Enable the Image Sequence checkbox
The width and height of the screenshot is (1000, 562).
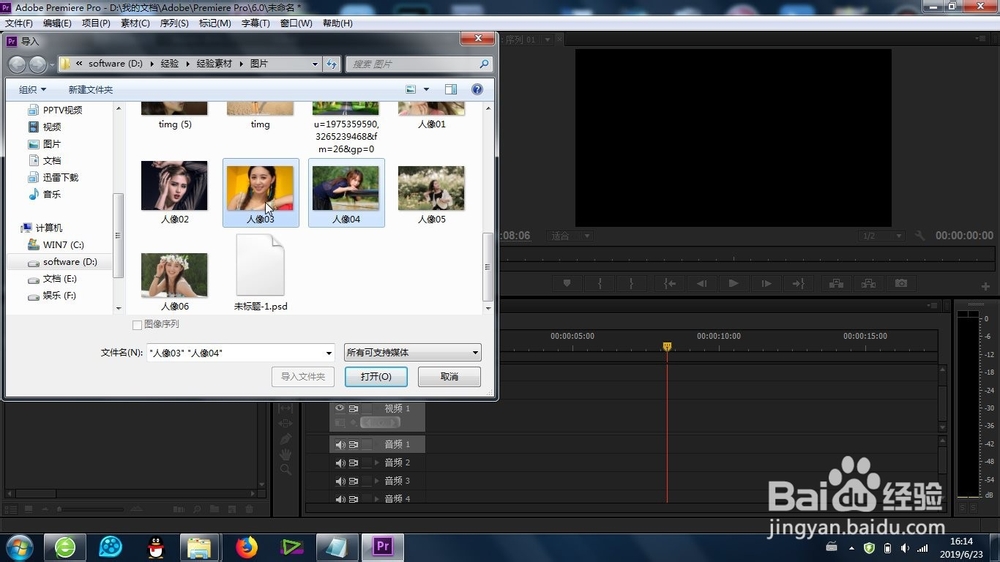click(x=136, y=325)
